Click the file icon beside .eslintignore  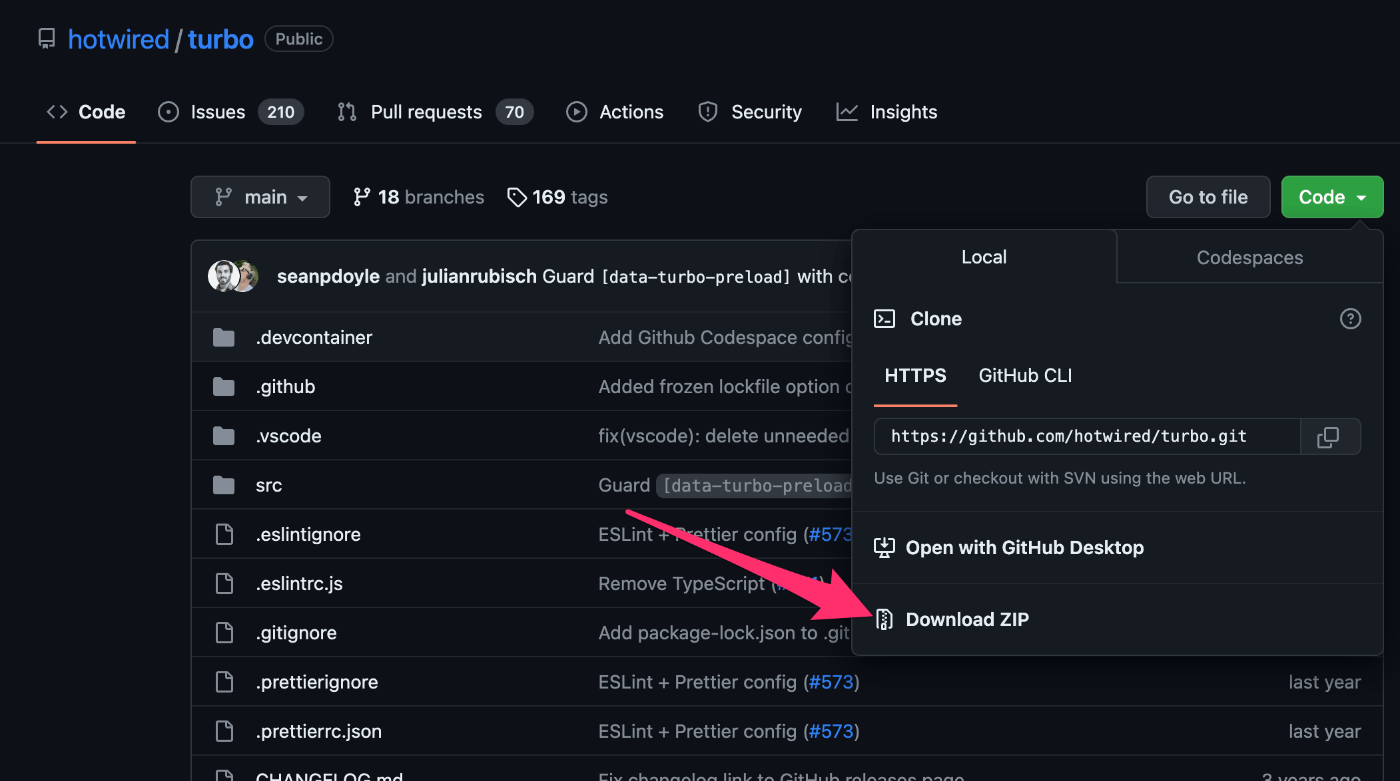[x=224, y=534]
